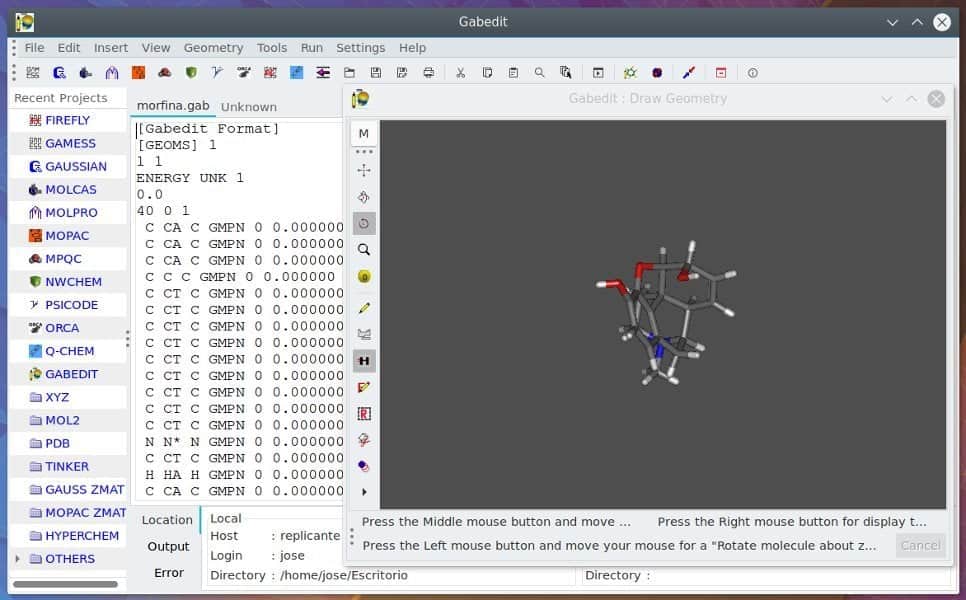Click the find magnifier toolbar icon
The image size is (966, 600).
[540, 73]
